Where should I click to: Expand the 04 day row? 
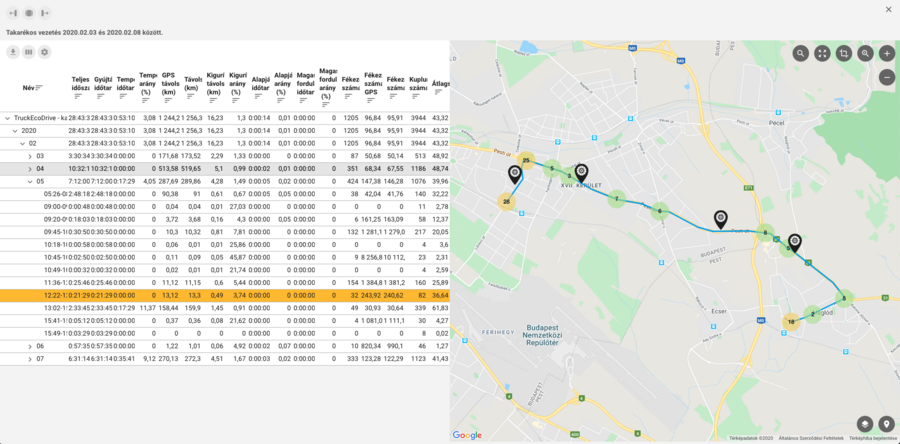[30, 169]
